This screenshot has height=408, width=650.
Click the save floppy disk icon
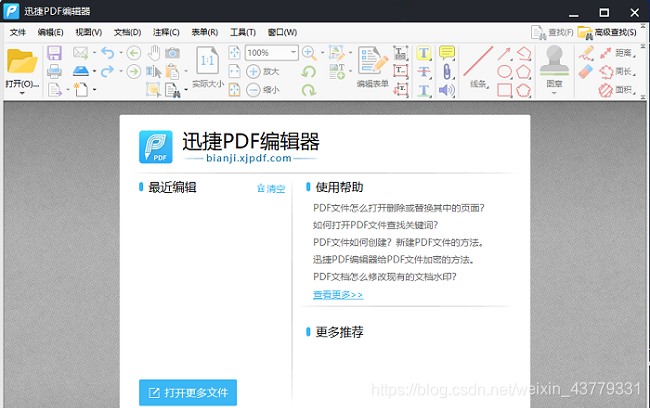pos(54,53)
